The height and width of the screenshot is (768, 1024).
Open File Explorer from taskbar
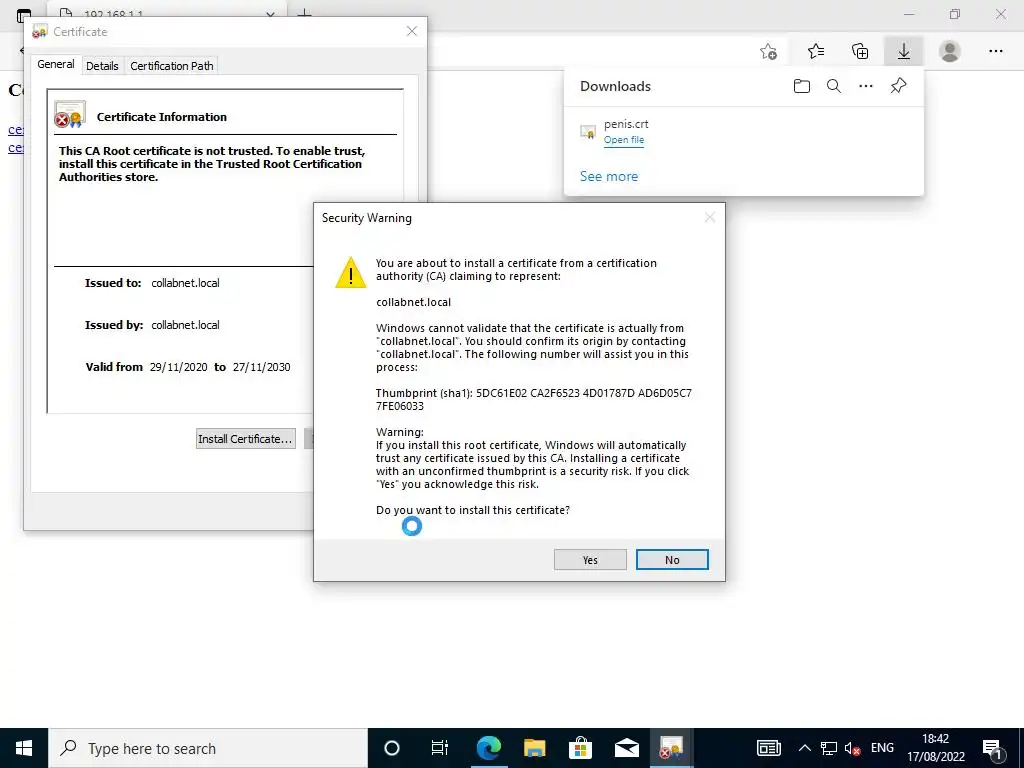(x=534, y=748)
